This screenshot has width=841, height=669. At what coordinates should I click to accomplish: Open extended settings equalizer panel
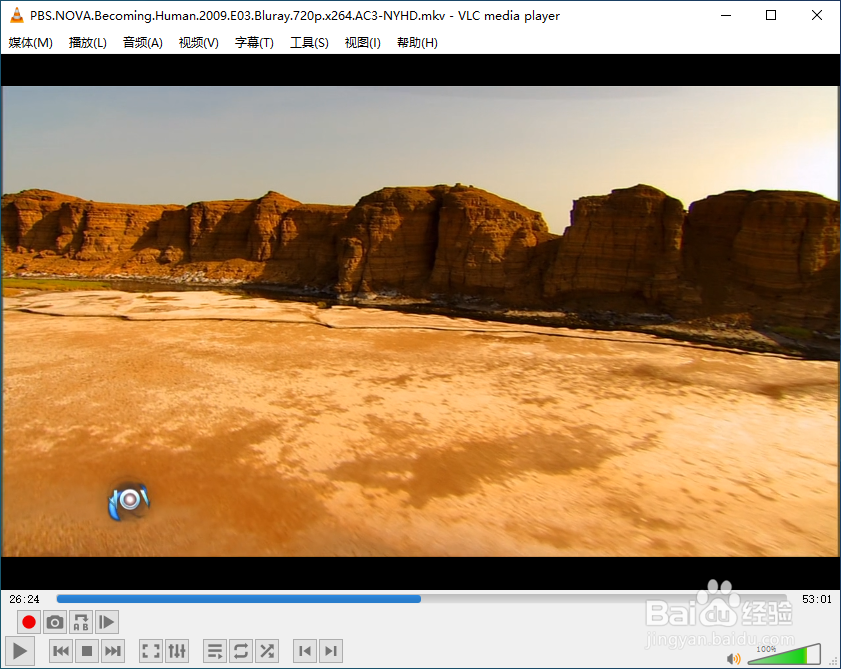[x=177, y=651]
